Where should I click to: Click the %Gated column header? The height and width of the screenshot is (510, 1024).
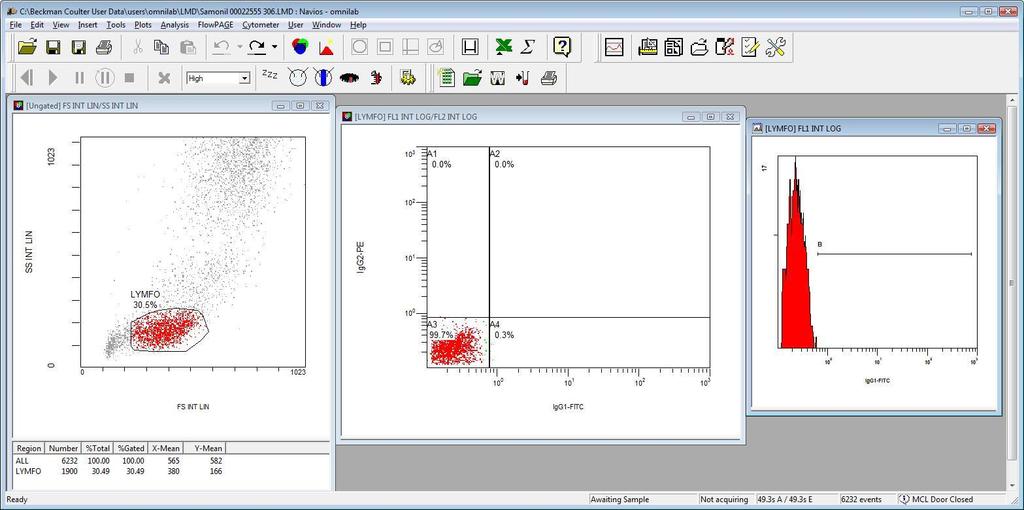(x=130, y=448)
